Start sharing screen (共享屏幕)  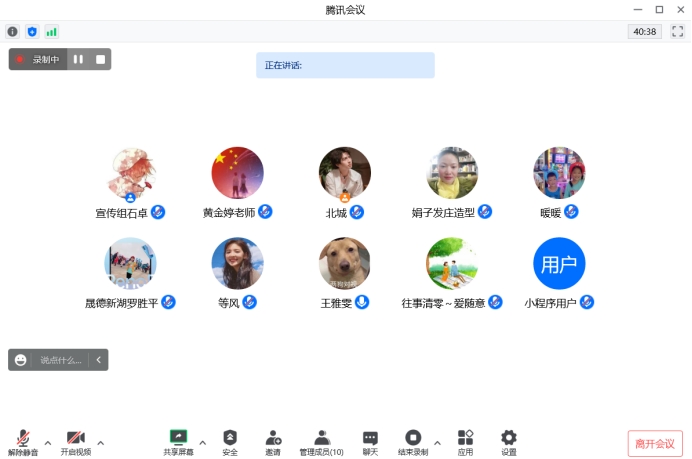click(179, 441)
